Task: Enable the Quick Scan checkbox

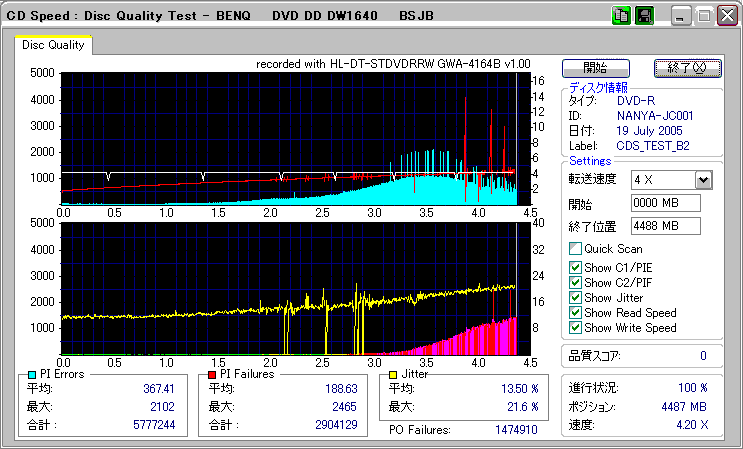Action: tap(575, 249)
